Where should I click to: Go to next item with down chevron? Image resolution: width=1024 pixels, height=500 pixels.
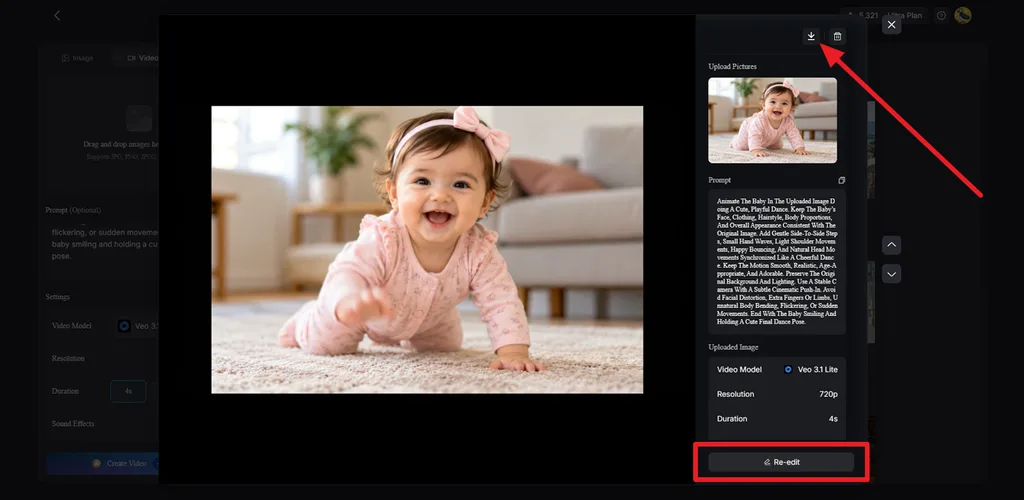pyautogui.click(x=891, y=273)
